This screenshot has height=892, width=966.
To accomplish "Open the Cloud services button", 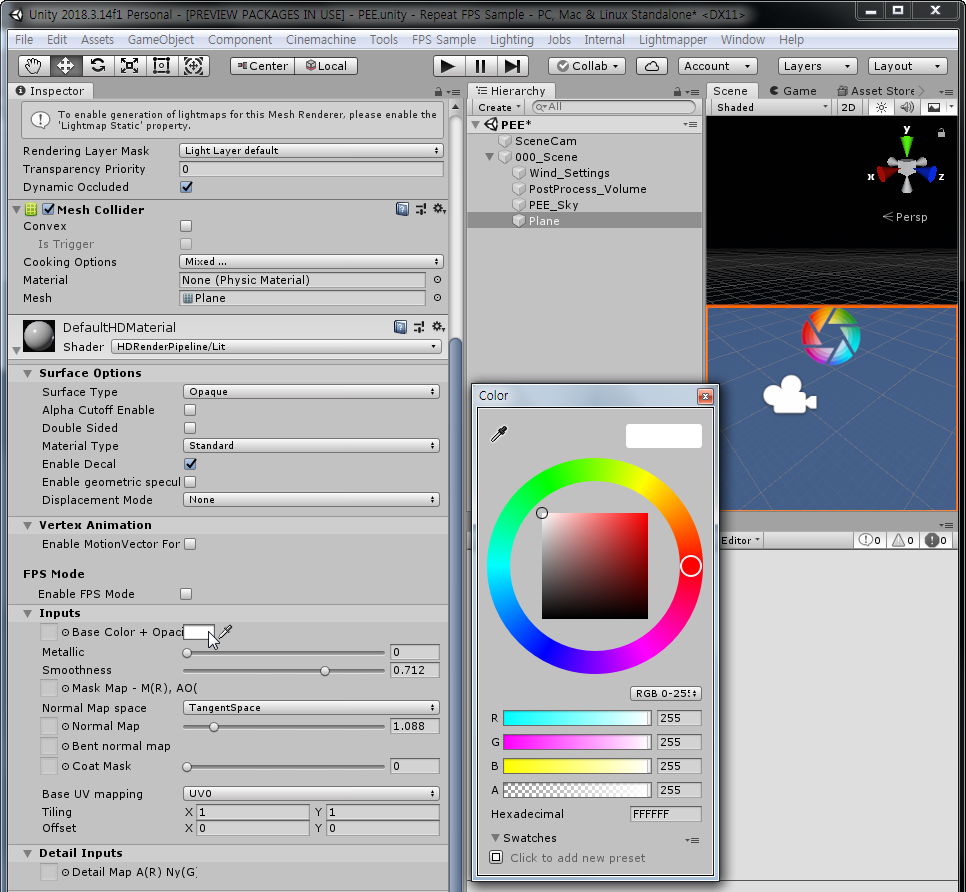I will click(x=652, y=66).
